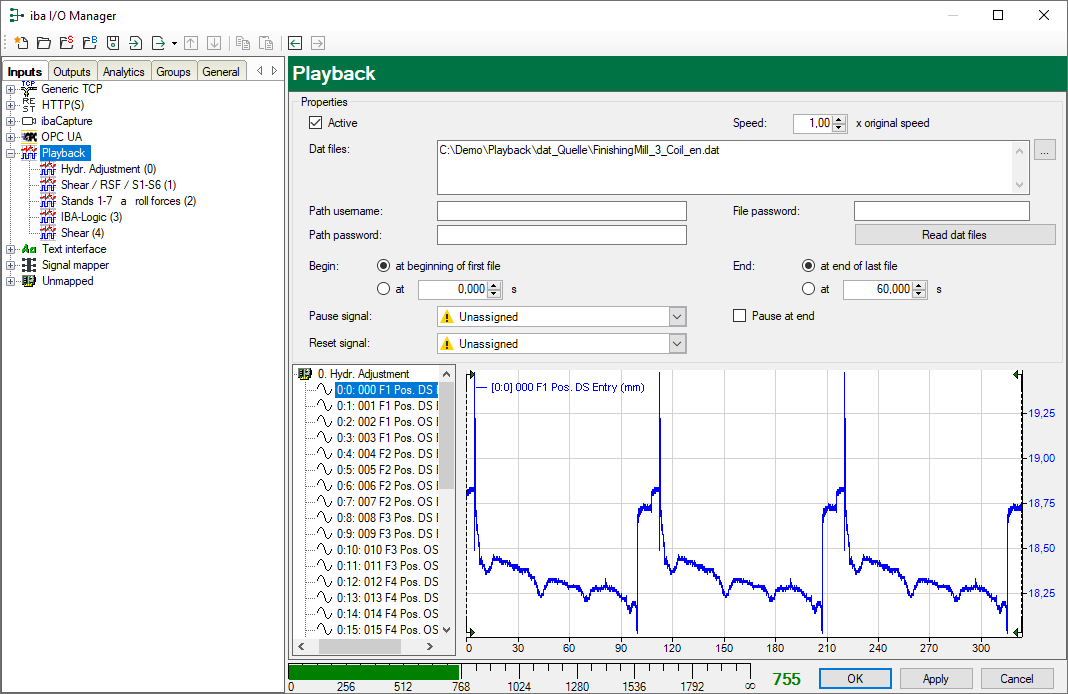Uncheck the Active checkbox
The width and height of the screenshot is (1068, 694).
[x=316, y=123]
